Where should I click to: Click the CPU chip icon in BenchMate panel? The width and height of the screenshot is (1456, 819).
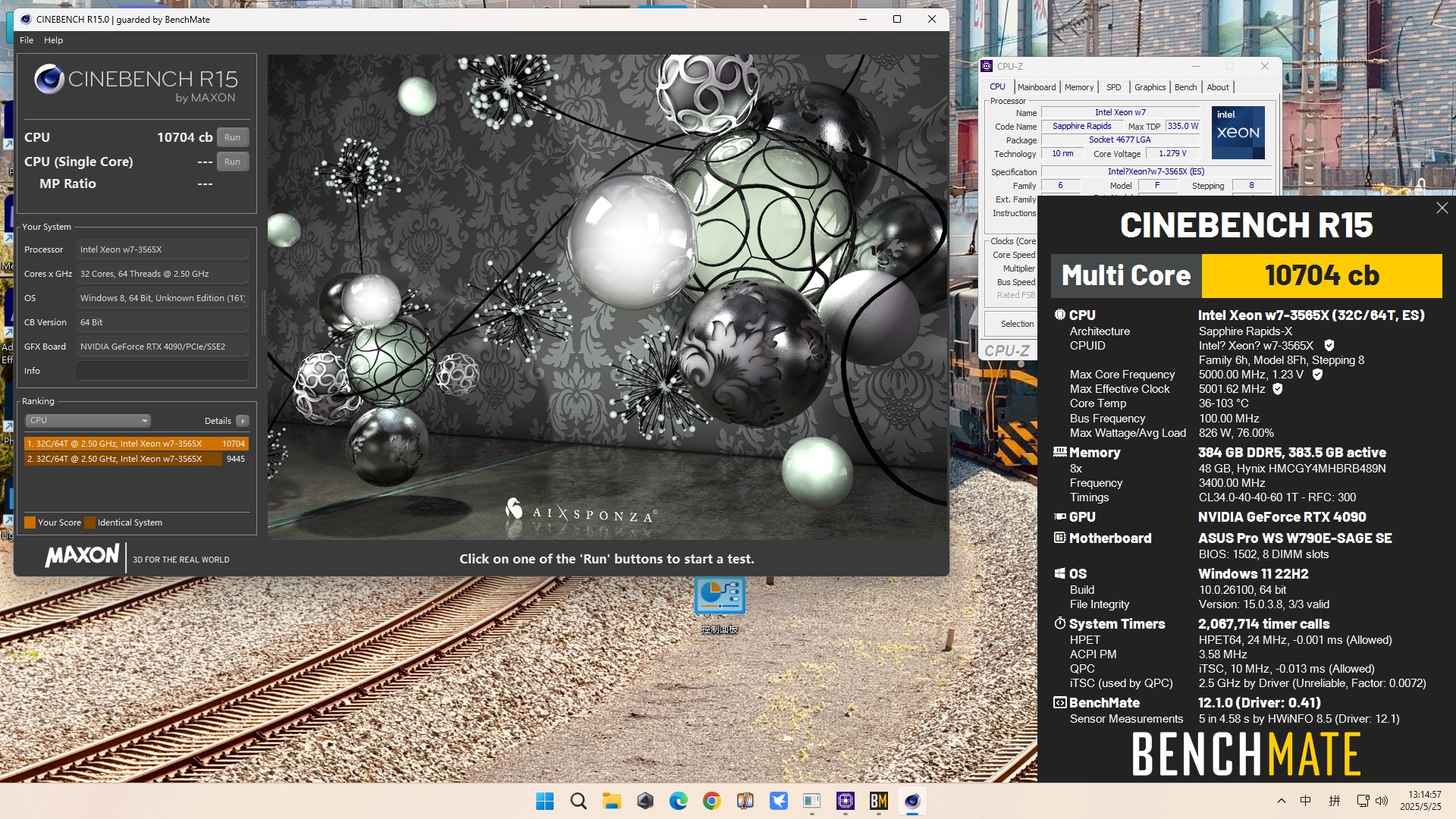click(1059, 315)
